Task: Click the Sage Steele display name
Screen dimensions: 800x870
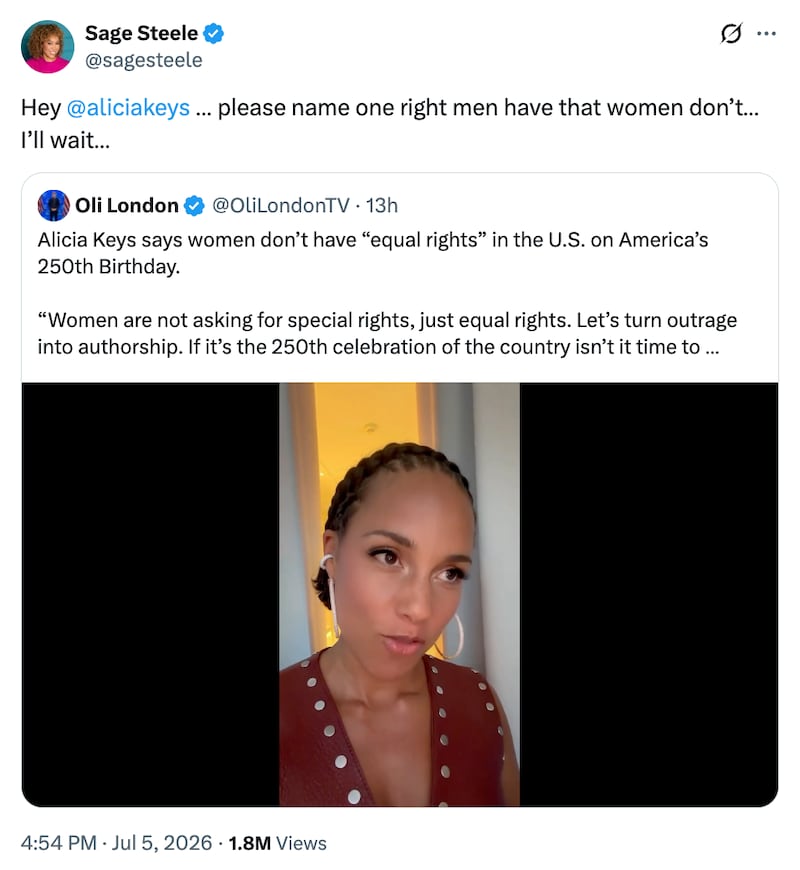Action: pyautogui.click(x=141, y=33)
